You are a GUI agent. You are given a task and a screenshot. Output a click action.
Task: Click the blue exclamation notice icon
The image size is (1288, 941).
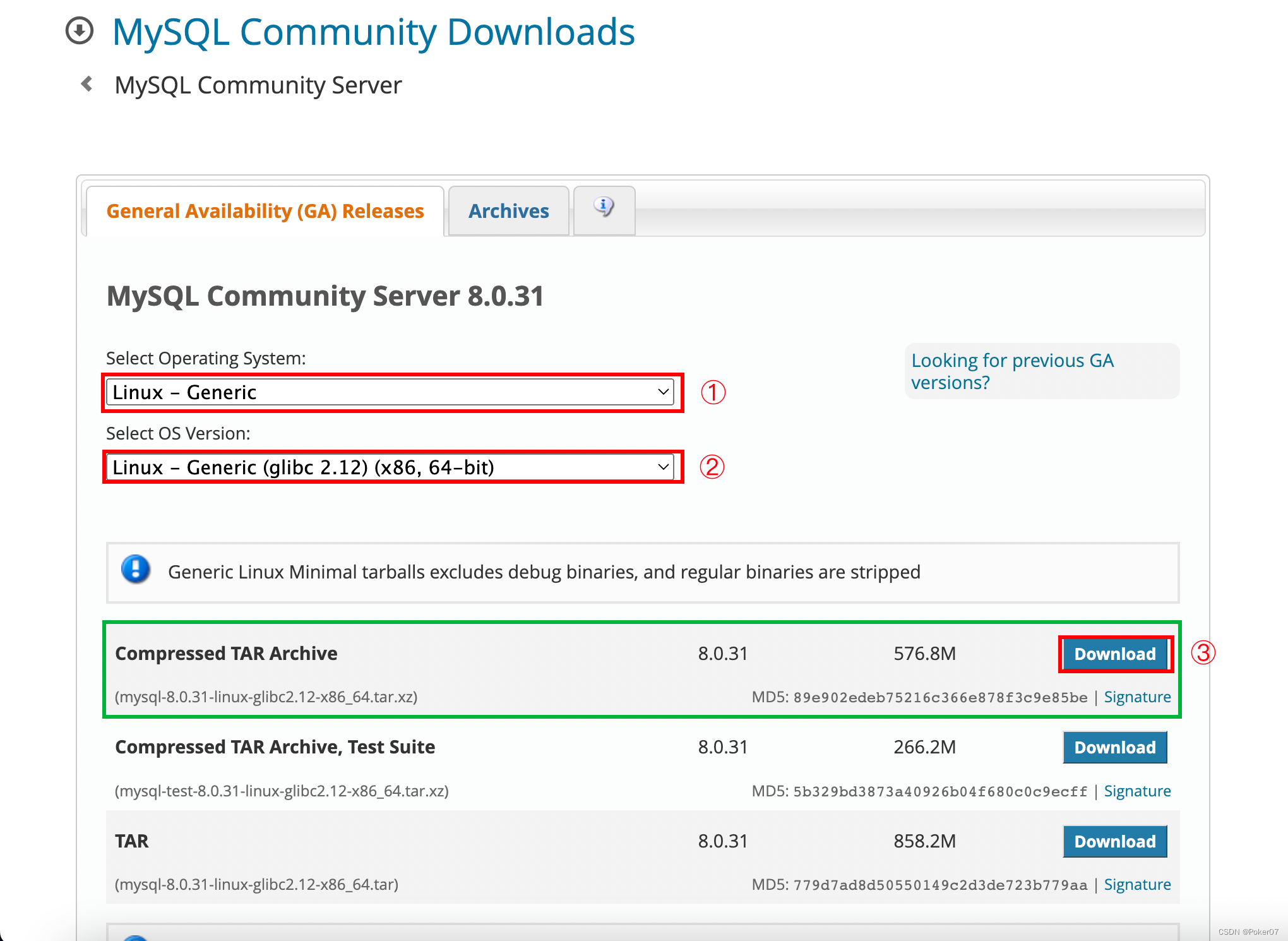(x=136, y=570)
